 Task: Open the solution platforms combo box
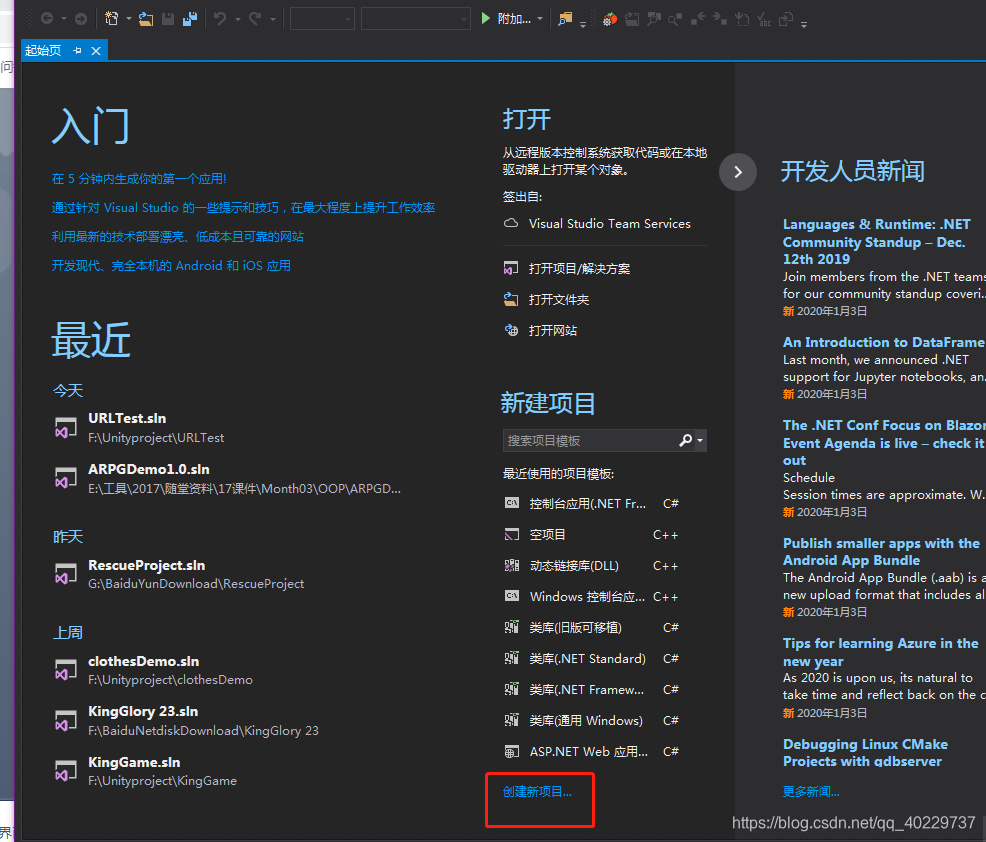(416, 19)
